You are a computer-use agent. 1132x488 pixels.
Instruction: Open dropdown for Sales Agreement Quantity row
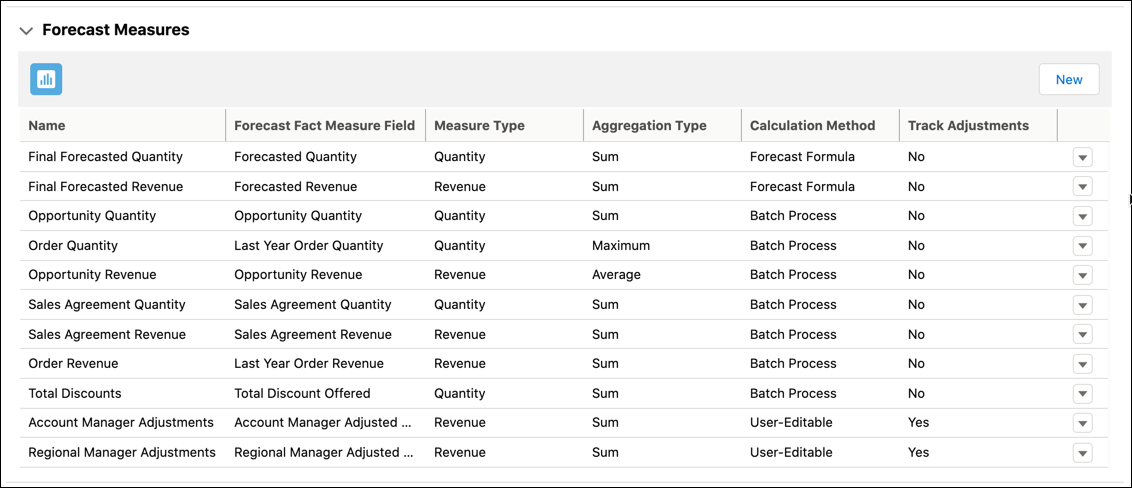coord(1082,305)
